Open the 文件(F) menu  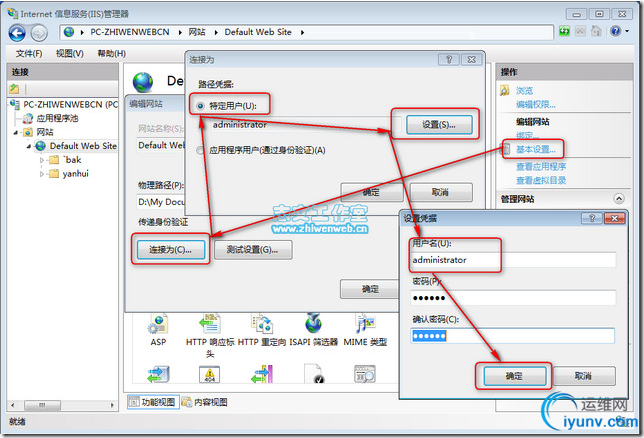[29, 53]
